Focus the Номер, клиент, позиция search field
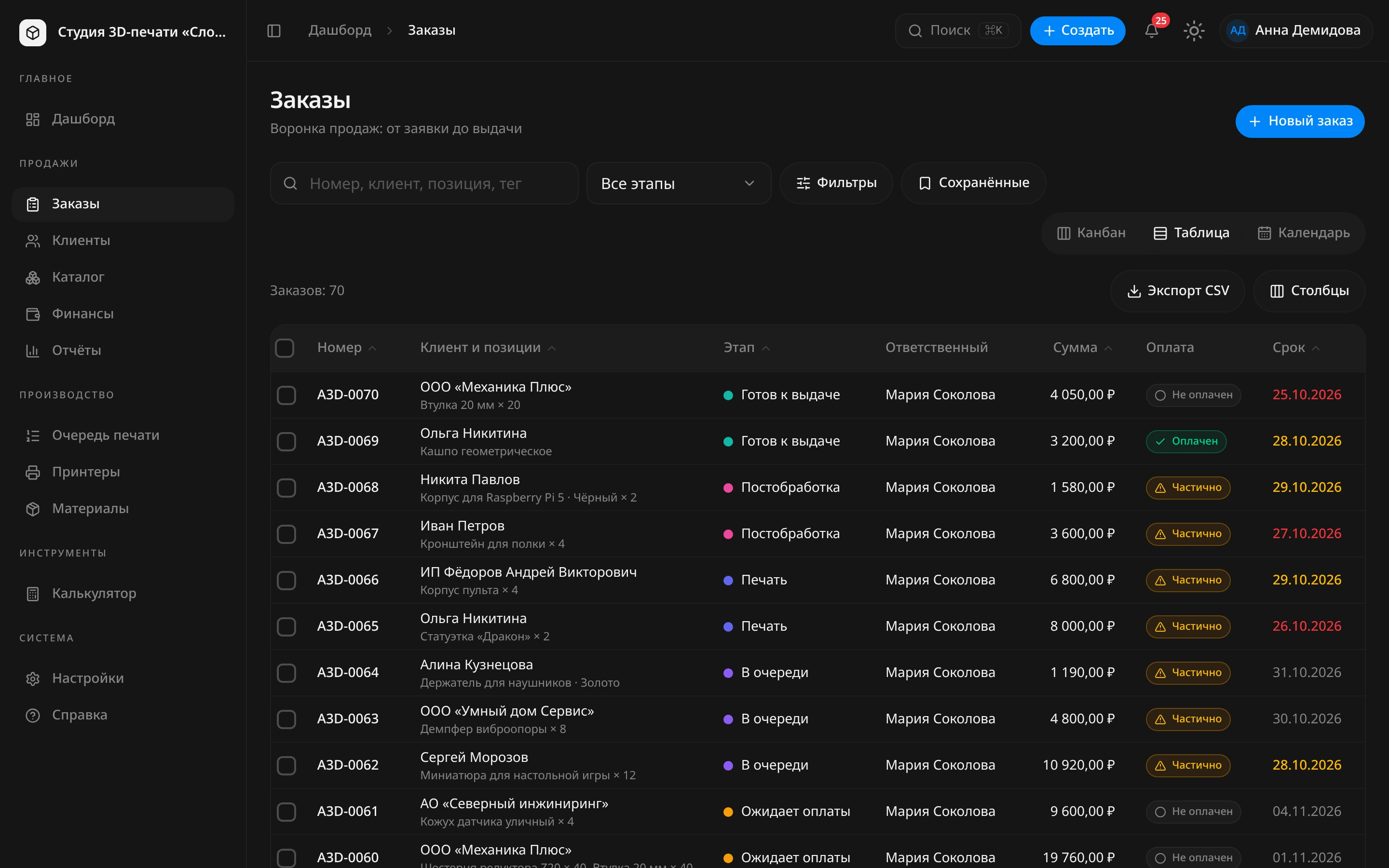 (424, 183)
